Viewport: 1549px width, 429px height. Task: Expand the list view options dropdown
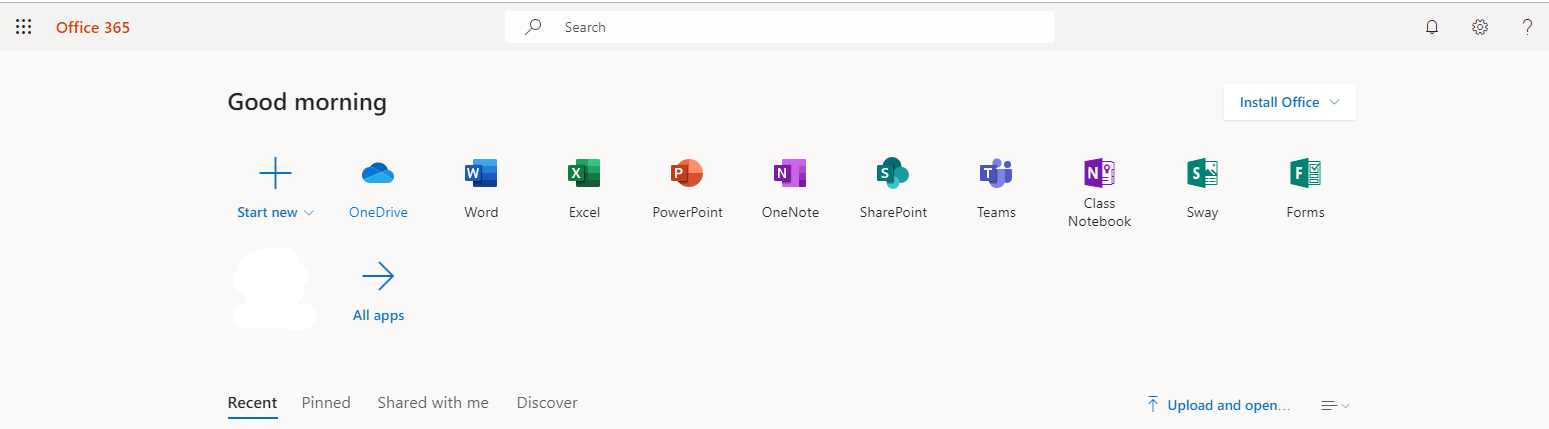click(1335, 405)
